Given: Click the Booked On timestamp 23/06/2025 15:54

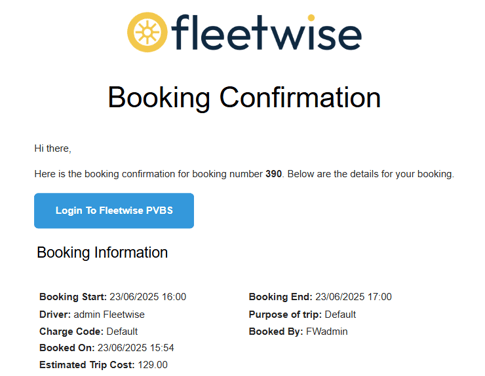Looking at the screenshot, I should click(136, 348).
